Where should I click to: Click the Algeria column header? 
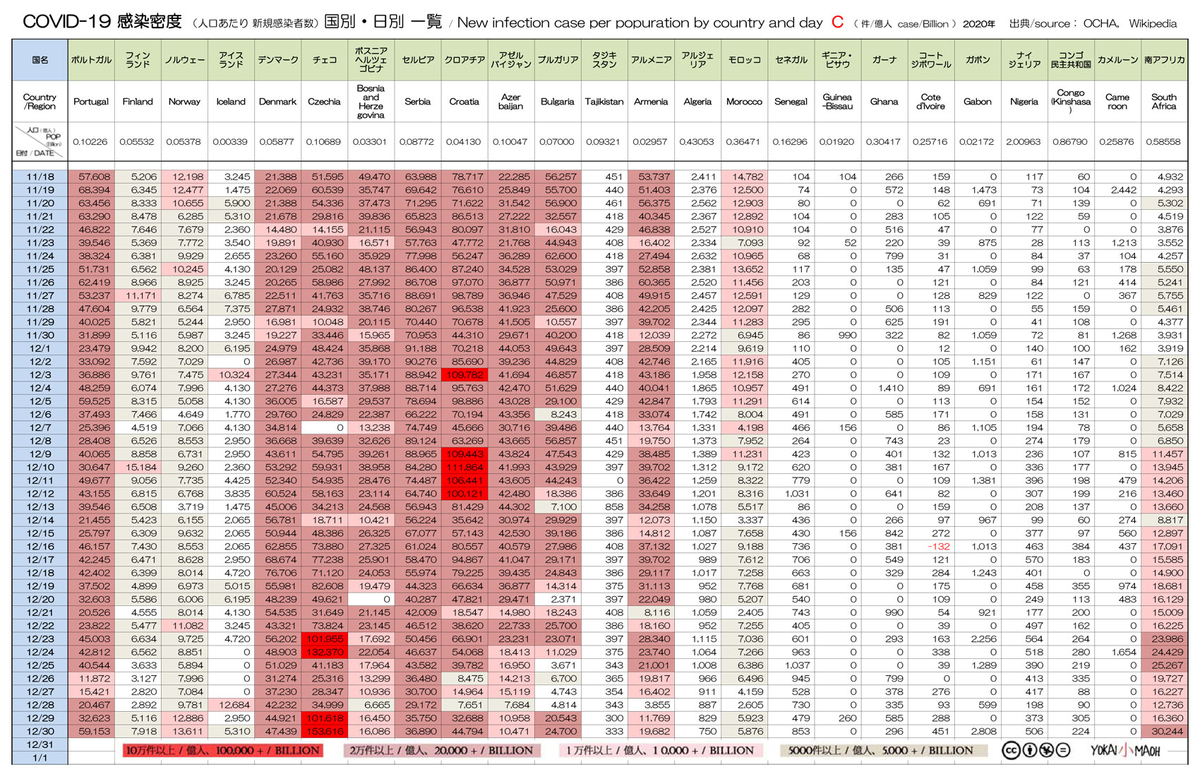tap(697, 102)
